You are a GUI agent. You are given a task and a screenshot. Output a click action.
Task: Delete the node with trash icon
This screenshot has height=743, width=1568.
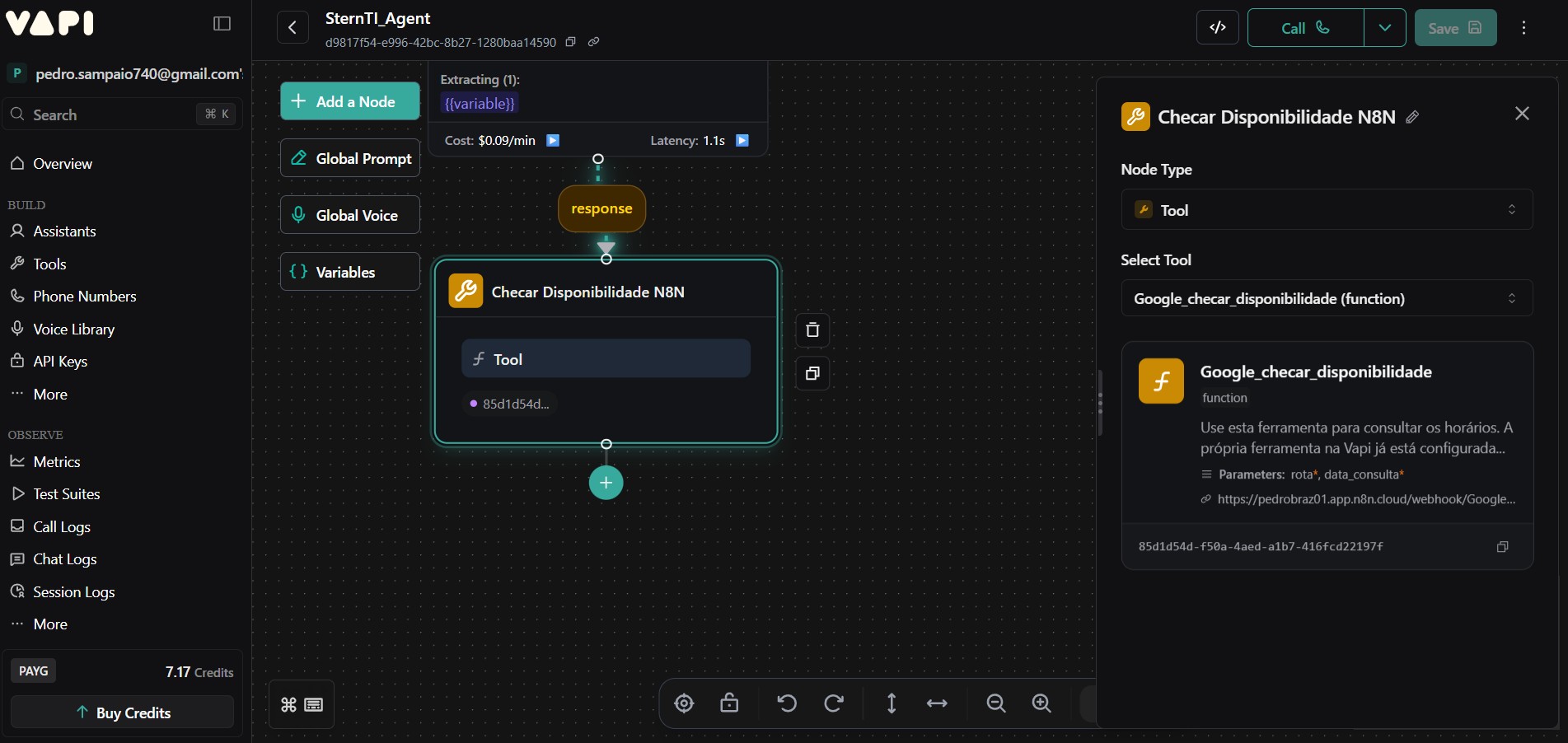(812, 330)
